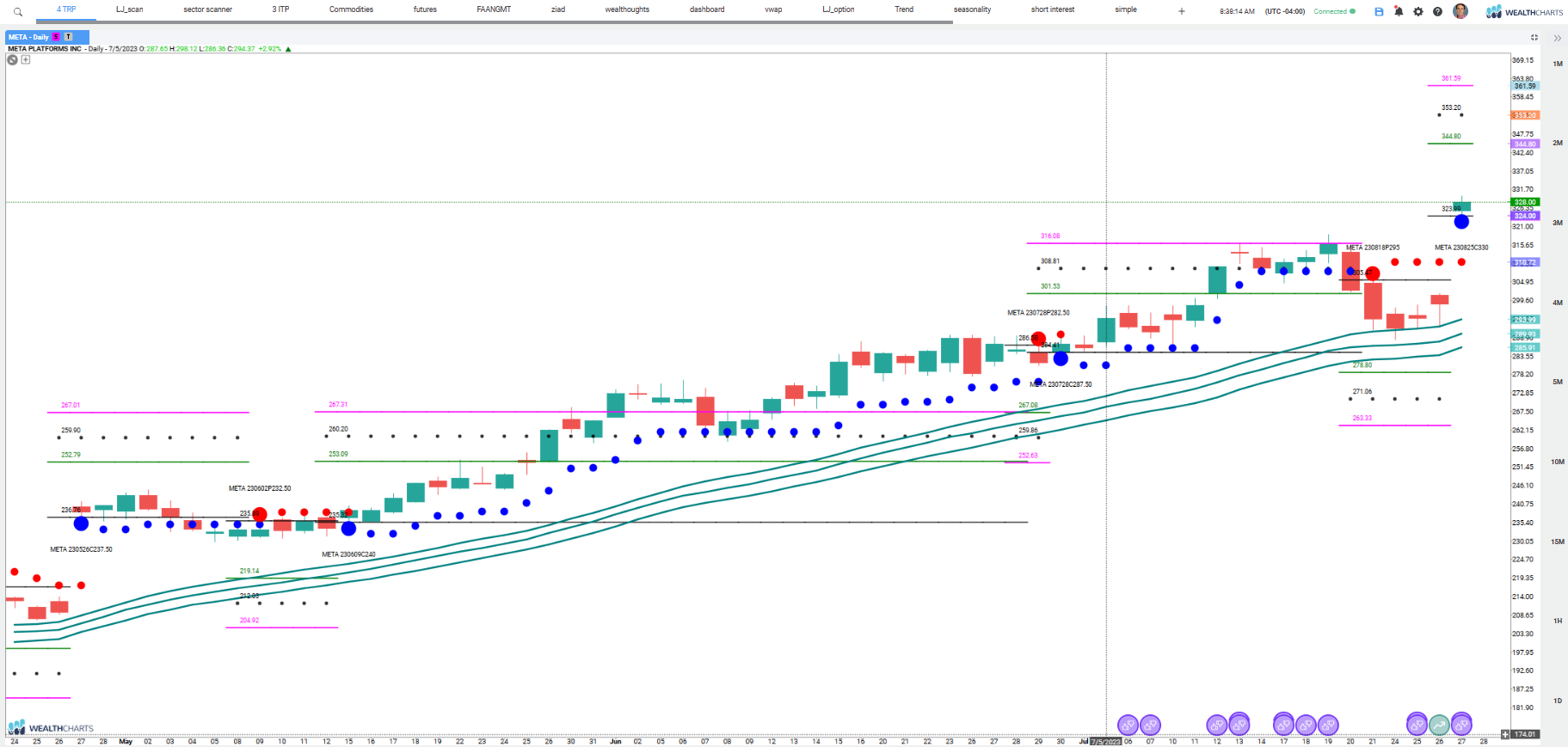Click the 8:38:14 AM clock display
The height and width of the screenshot is (747, 1568).
pos(1237,11)
